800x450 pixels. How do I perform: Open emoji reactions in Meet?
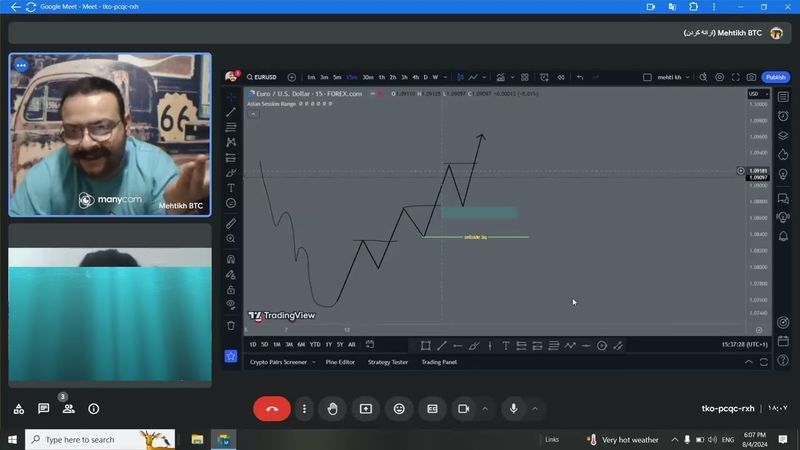(399, 409)
